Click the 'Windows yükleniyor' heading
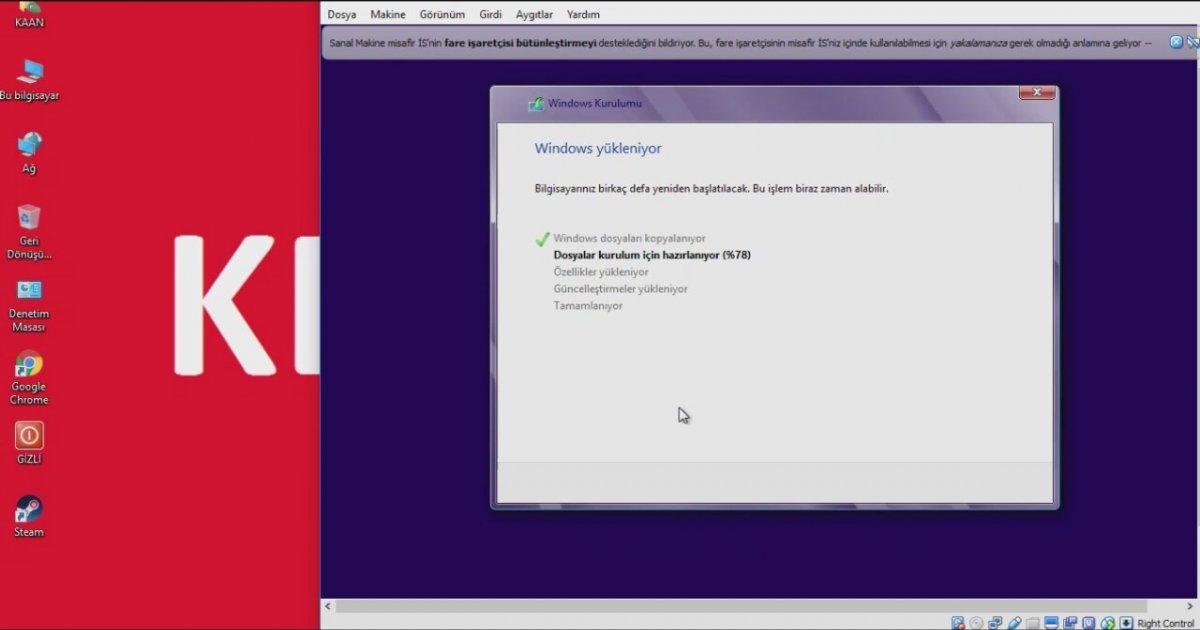This screenshot has width=1200, height=630. (598, 148)
